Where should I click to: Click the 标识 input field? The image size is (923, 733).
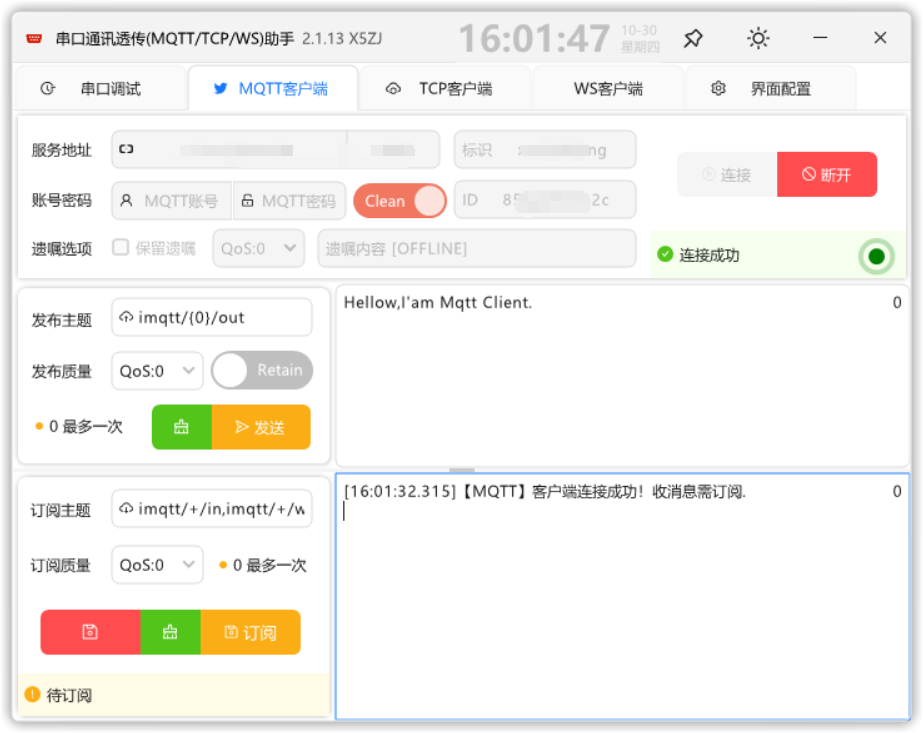[545, 150]
